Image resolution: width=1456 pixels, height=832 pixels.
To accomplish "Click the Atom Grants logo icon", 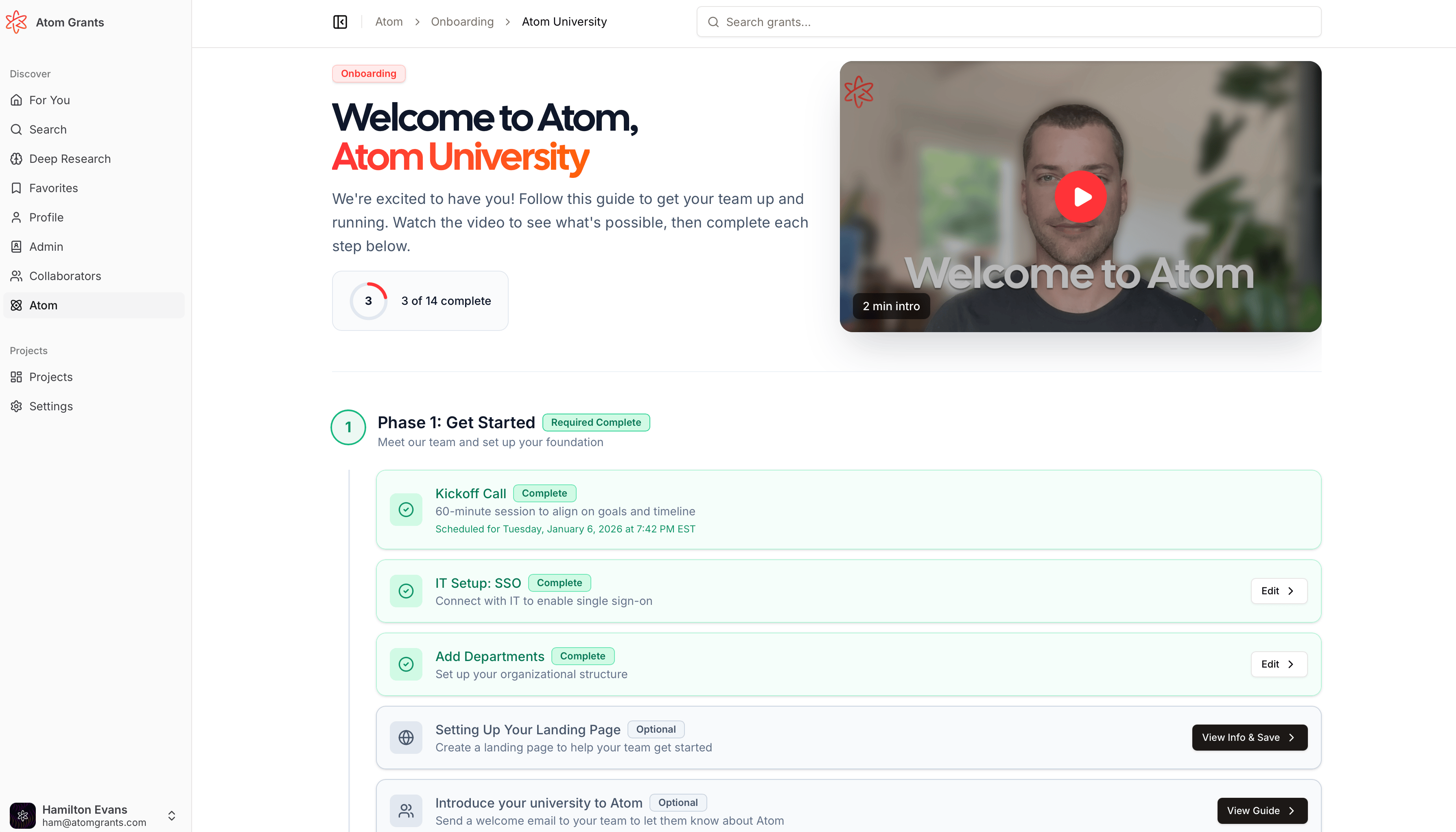I will click(x=17, y=22).
